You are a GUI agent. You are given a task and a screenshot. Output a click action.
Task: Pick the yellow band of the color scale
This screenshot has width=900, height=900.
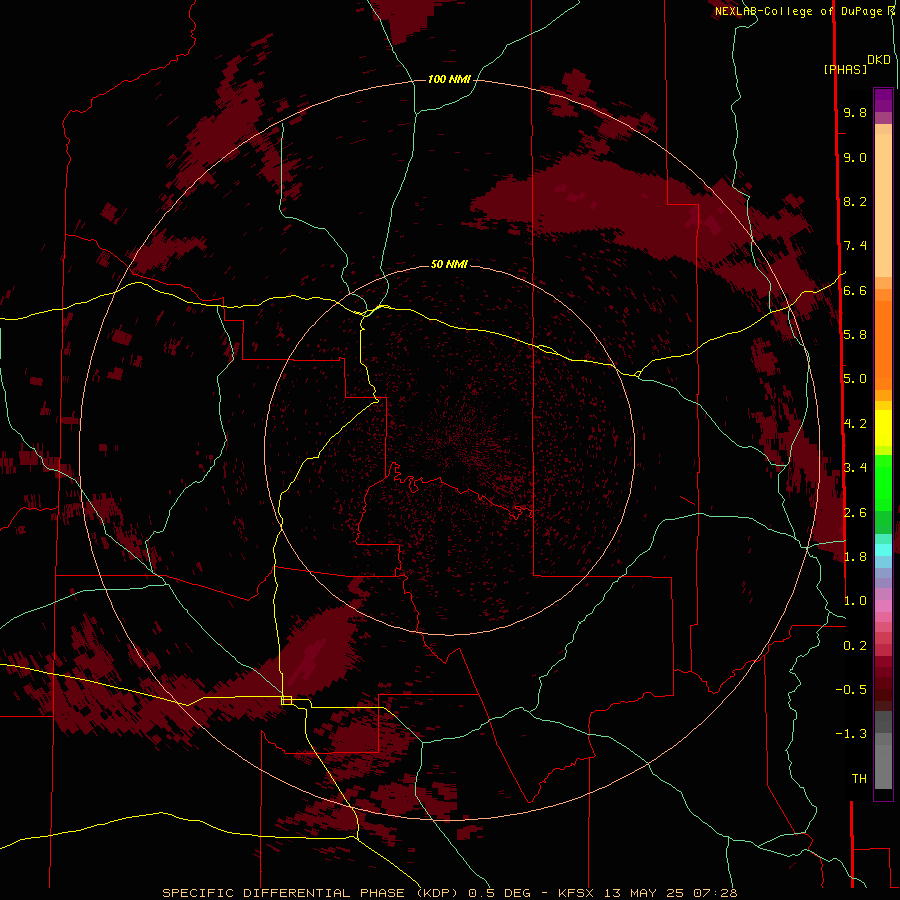point(883,428)
